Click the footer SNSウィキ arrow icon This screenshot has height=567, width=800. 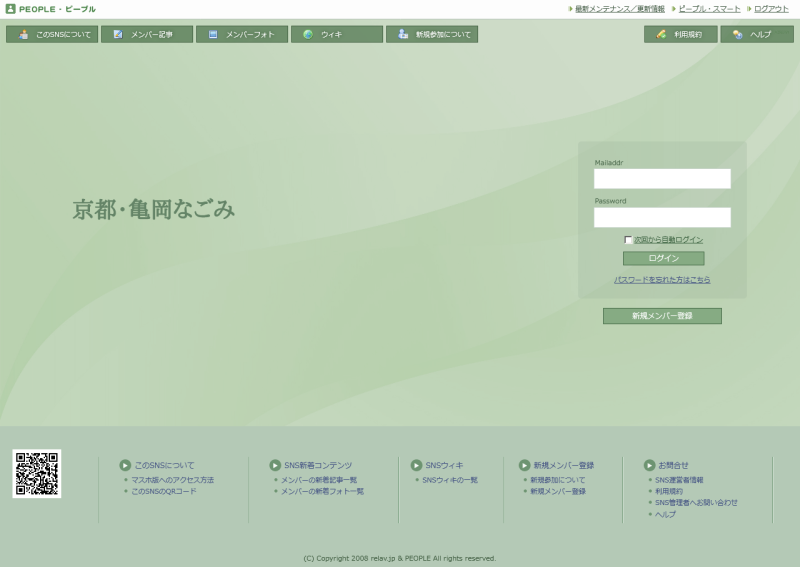click(417, 465)
